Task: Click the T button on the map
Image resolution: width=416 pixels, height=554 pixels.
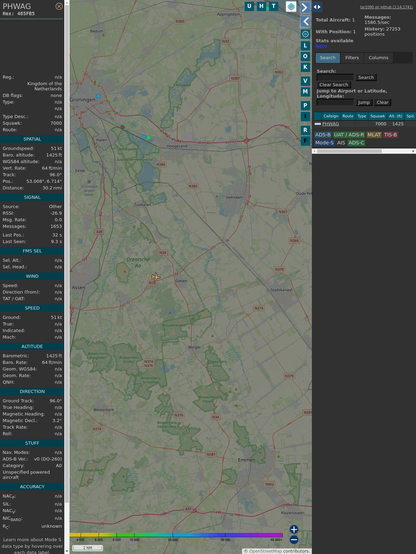Action: [273, 6]
